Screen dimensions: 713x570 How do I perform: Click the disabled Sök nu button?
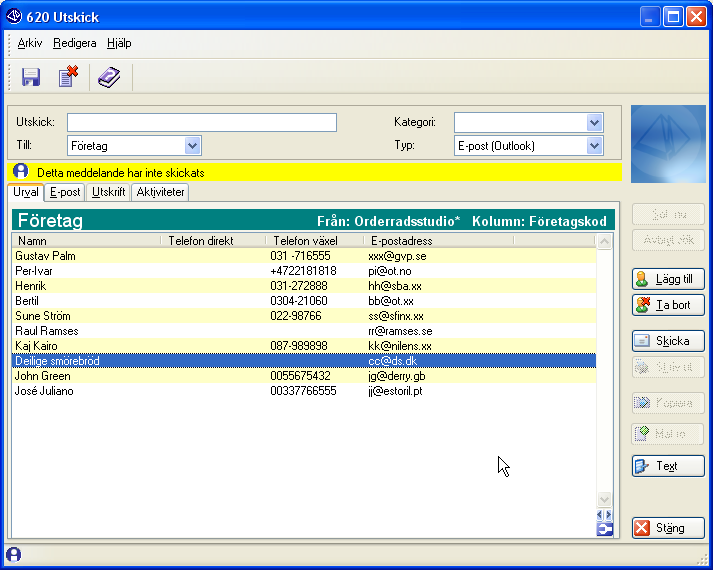click(668, 214)
